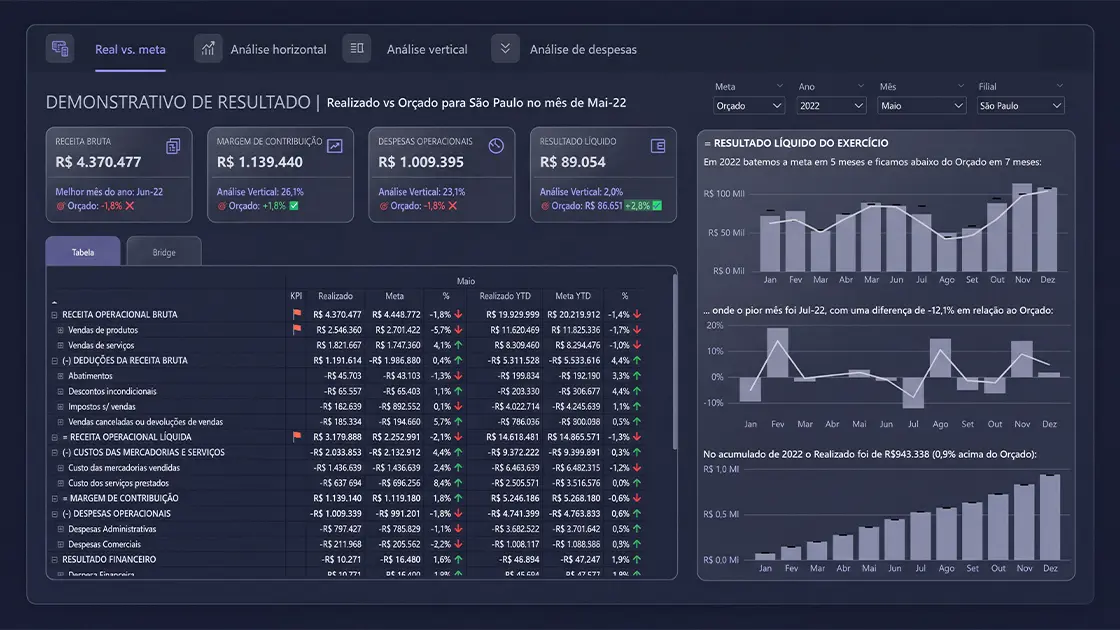Click the Nov bar in Resultado Líquido chart
Image resolution: width=1120 pixels, height=630 pixels.
1022,227
